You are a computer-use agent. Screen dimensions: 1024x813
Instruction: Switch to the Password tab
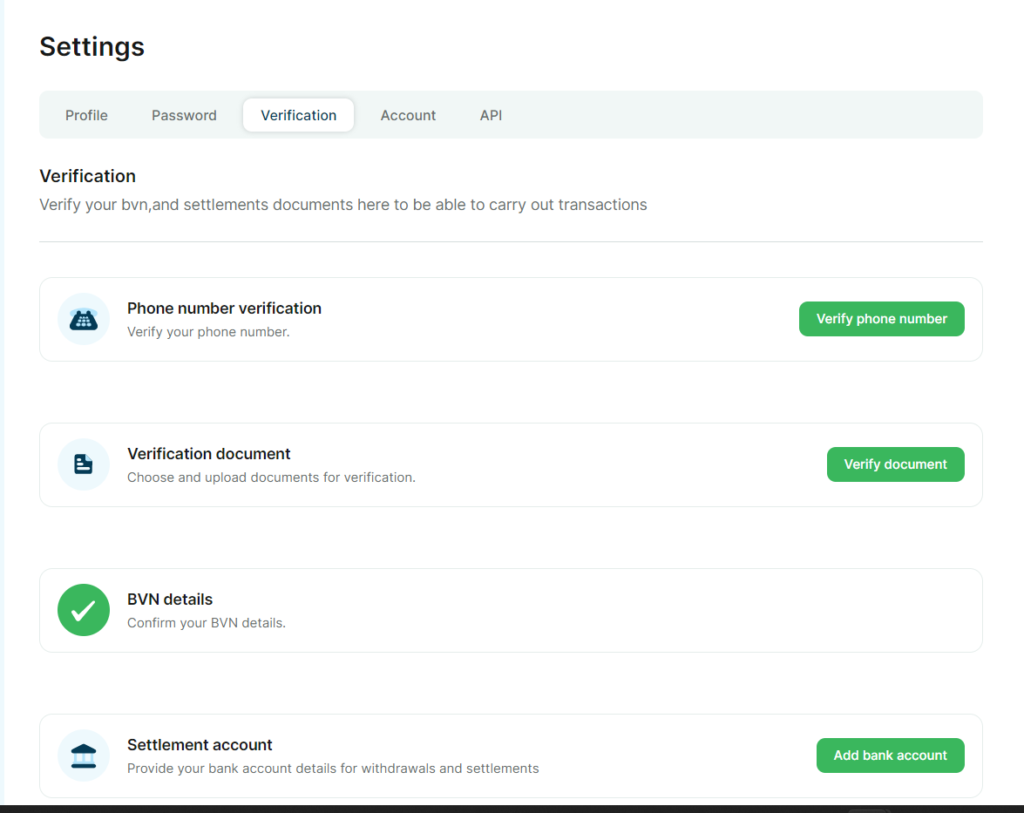point(184,115)
